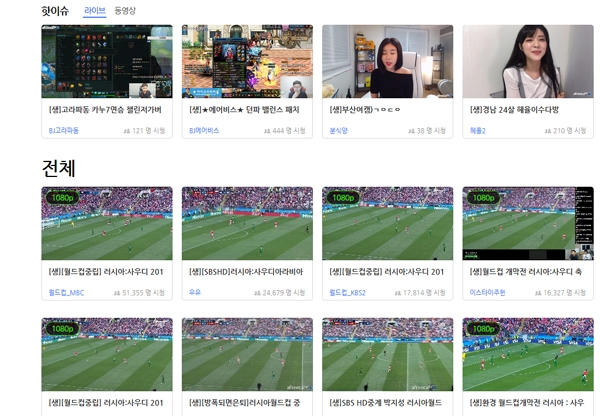Open 이스타이주헌 channel link

point(488,293)
